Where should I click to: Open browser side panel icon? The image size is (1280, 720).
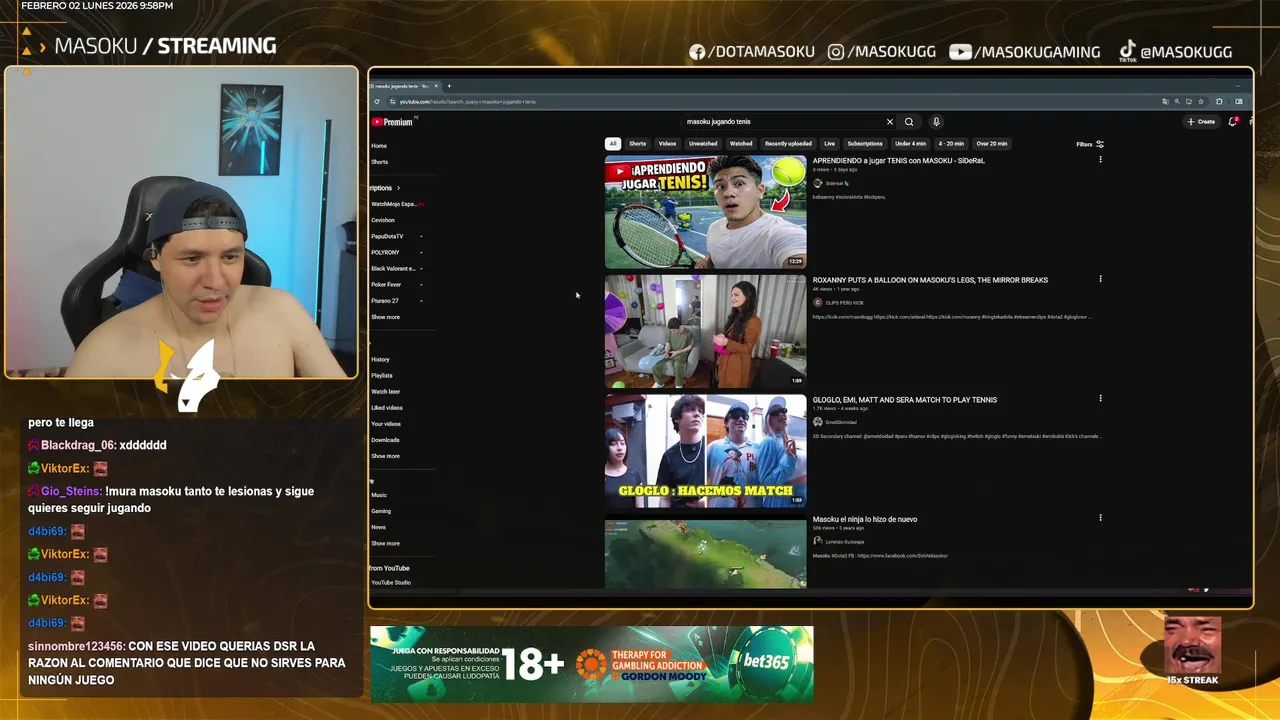[x=1239, y=101]
